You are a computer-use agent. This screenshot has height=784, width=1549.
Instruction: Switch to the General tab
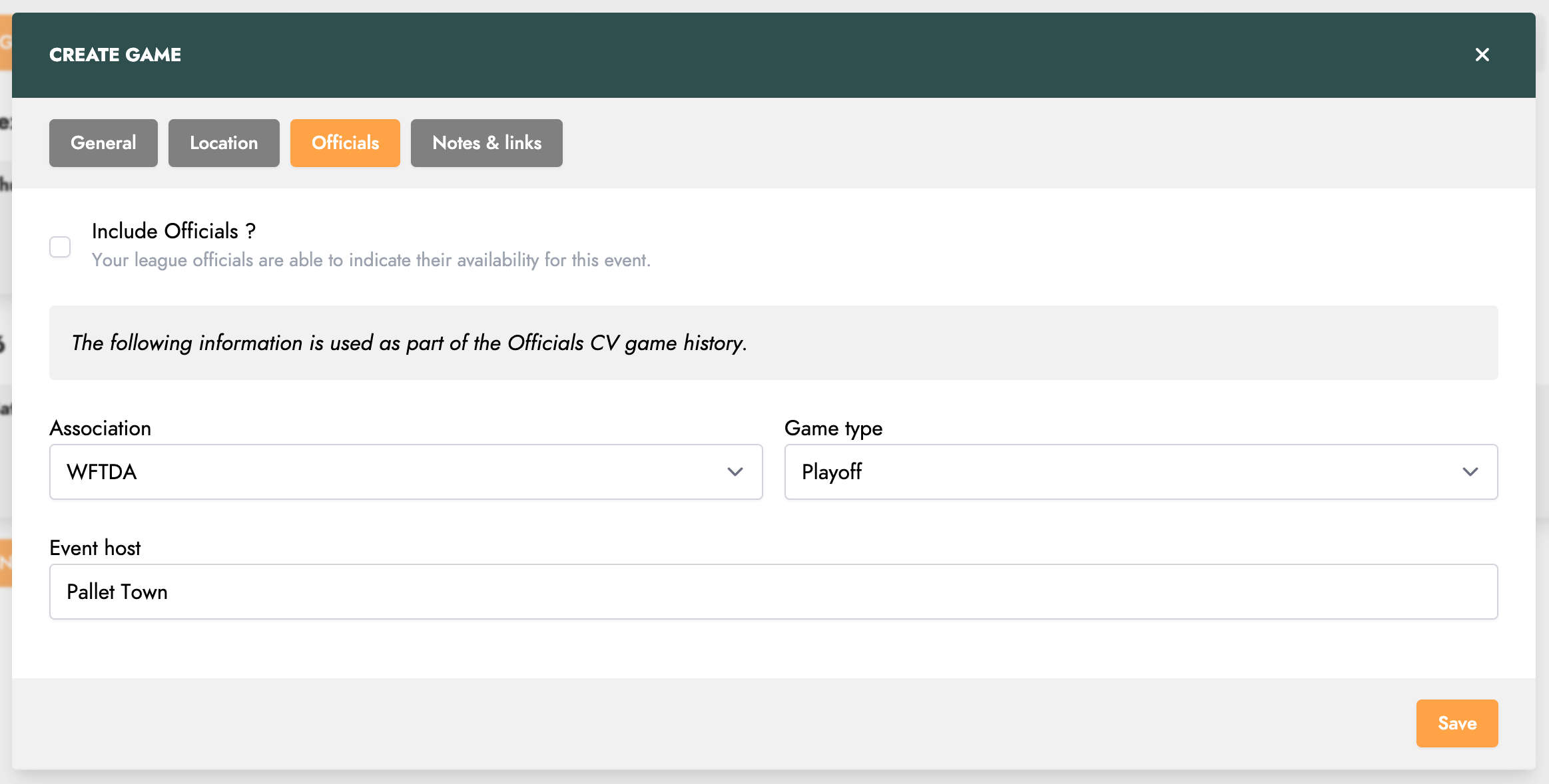pyautogui.click(x=103, y=143)
